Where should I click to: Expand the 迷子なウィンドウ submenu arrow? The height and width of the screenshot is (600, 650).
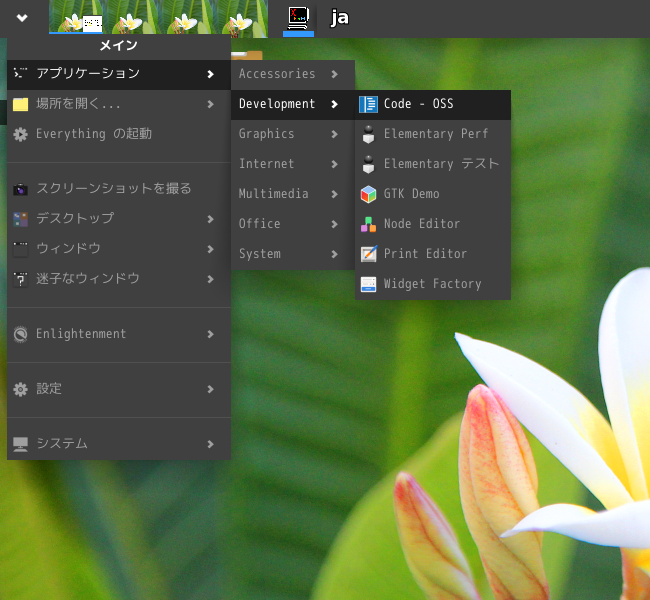click(211, 279)
